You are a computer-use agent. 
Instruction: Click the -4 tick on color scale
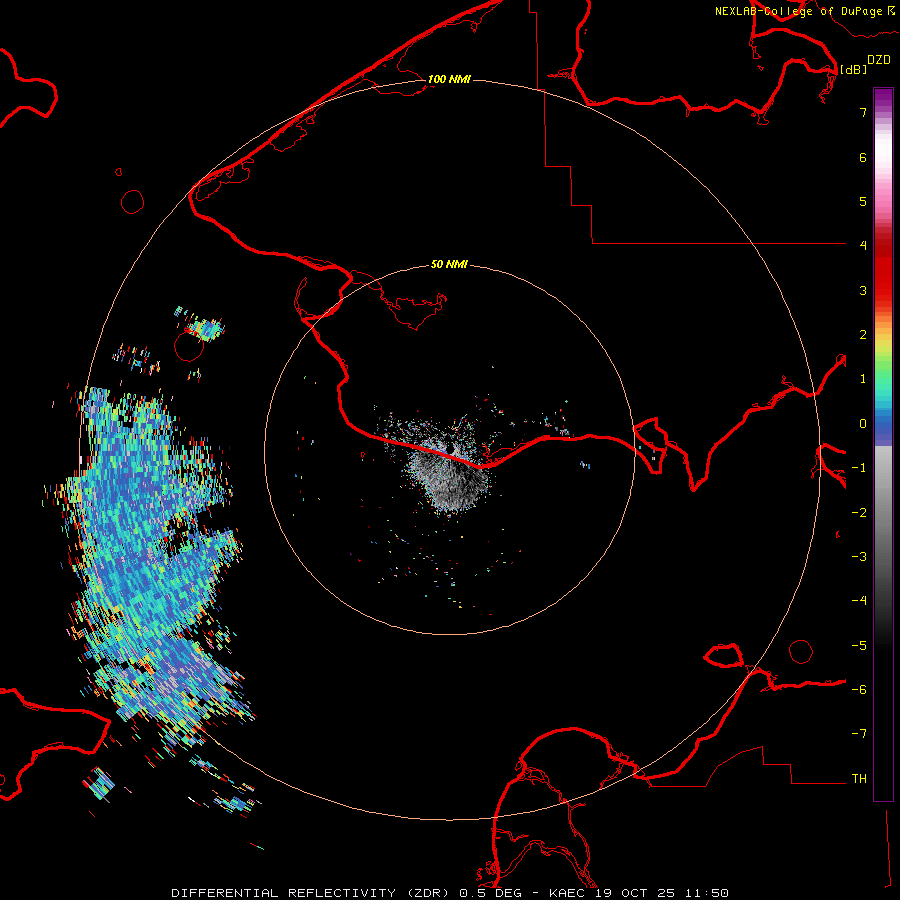click(859, 601)
